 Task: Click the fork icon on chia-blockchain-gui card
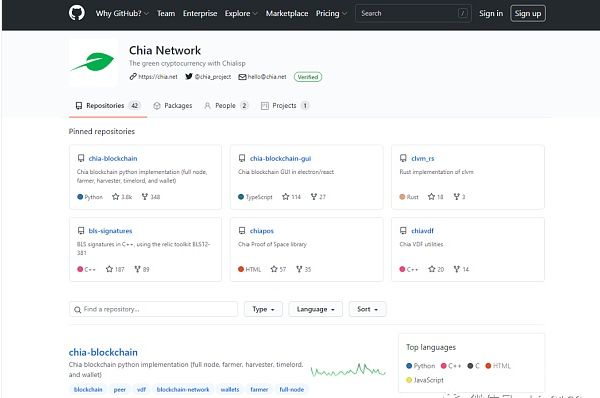click(x=314, y=197)
